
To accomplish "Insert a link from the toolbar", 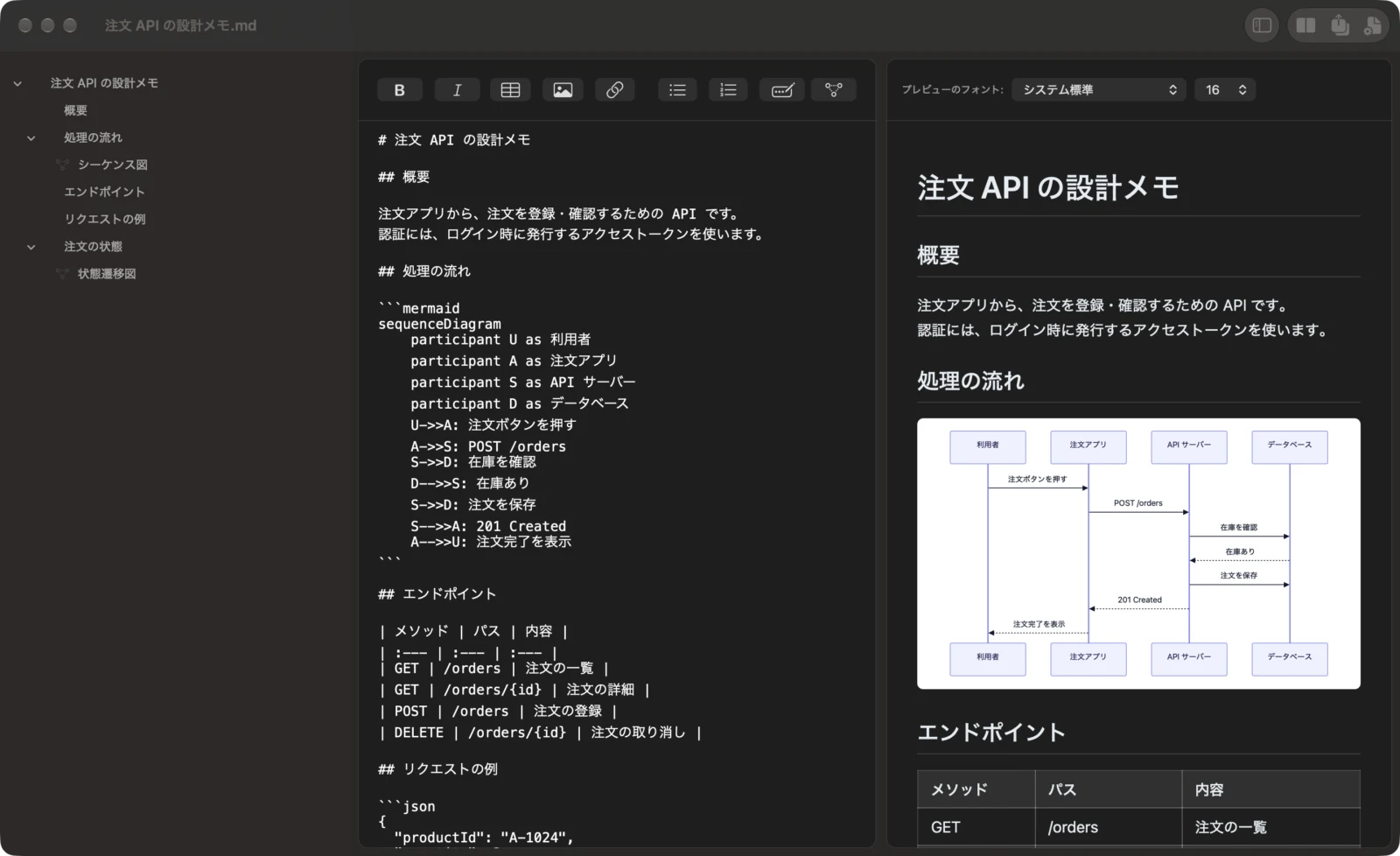I will (x=615, y=90).
